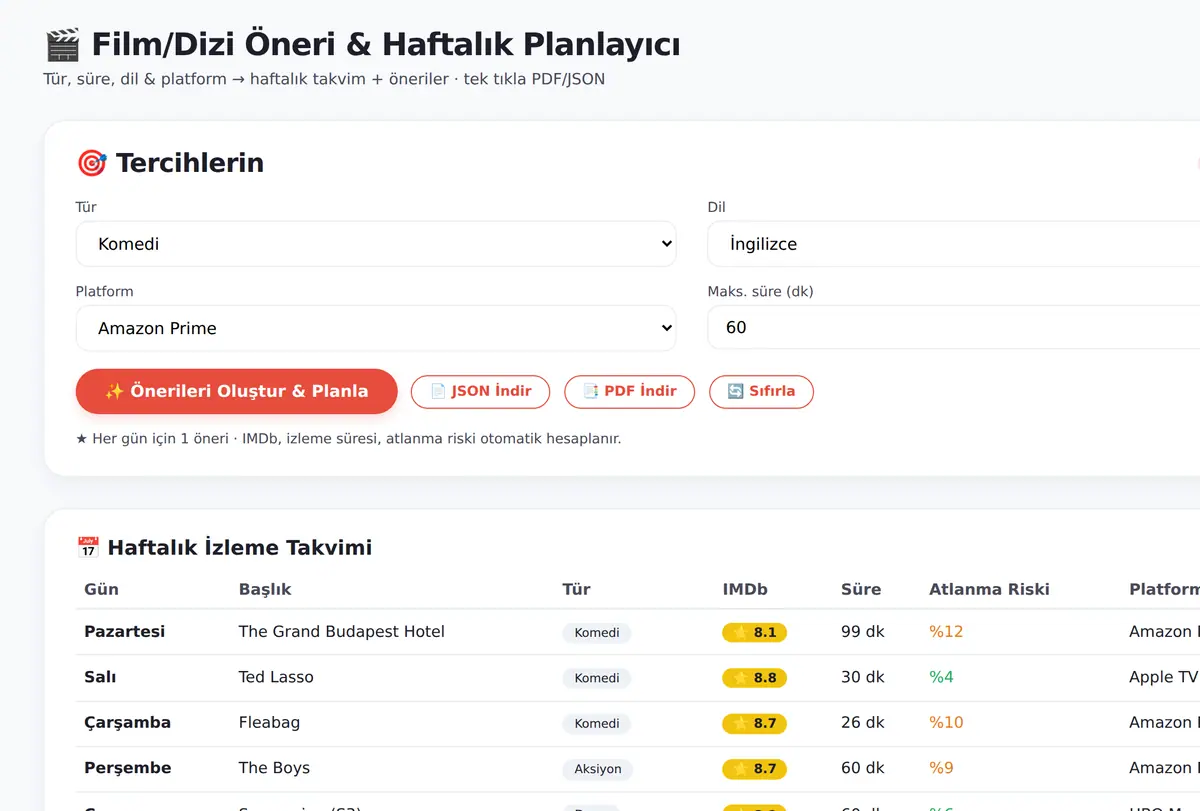1200x811 pixels.
Task: Click the Salı day cell
Action: [100, 677]
